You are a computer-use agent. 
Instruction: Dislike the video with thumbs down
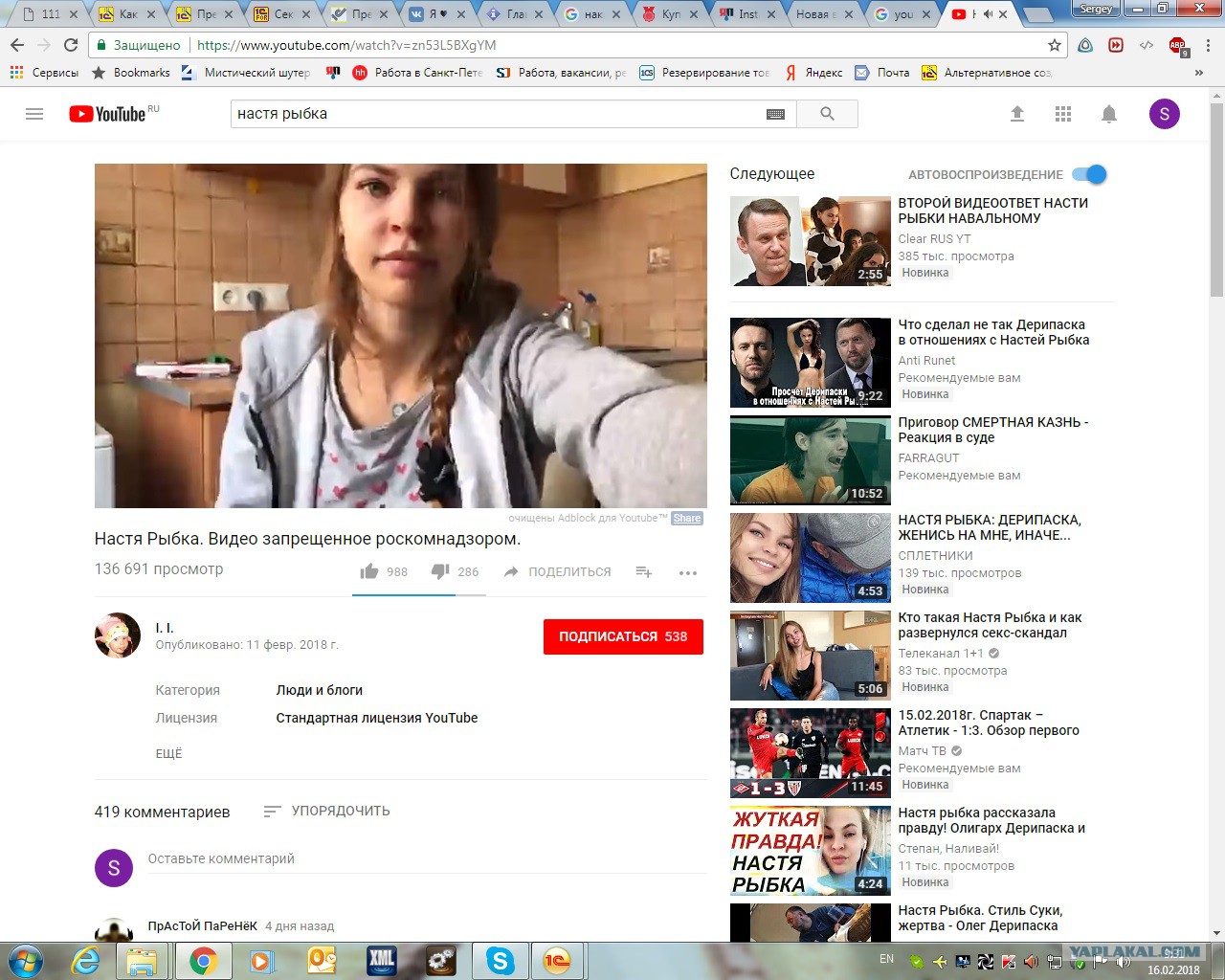point(440,571)
